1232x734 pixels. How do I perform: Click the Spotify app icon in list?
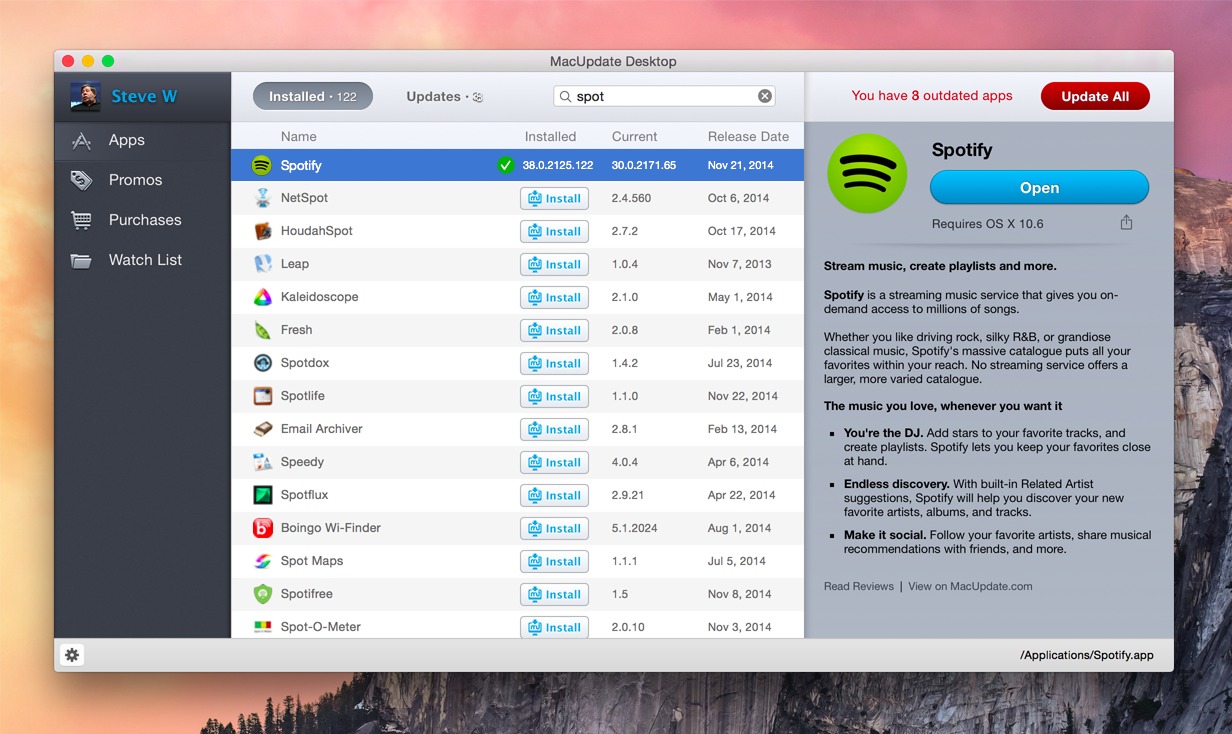[x=262, y=165]
